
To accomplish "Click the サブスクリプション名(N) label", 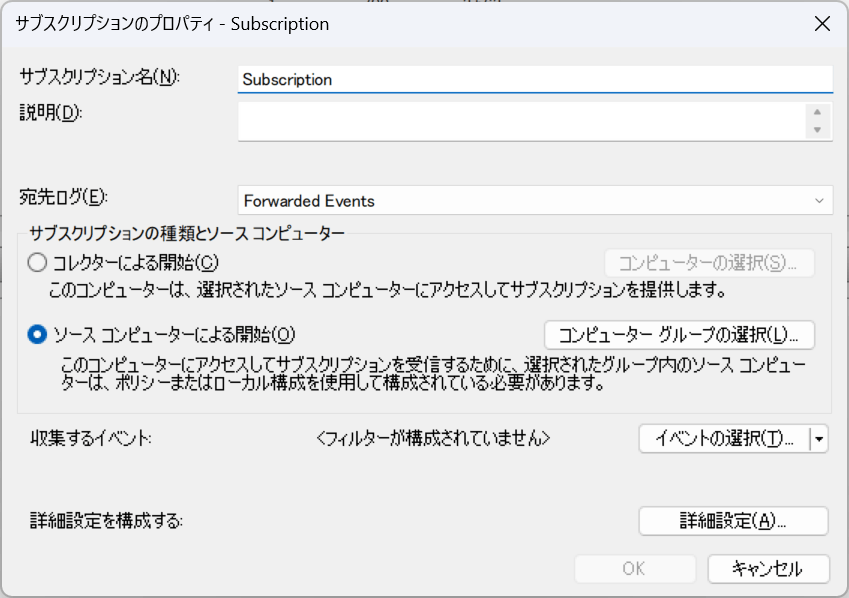I will click(100, 77).
